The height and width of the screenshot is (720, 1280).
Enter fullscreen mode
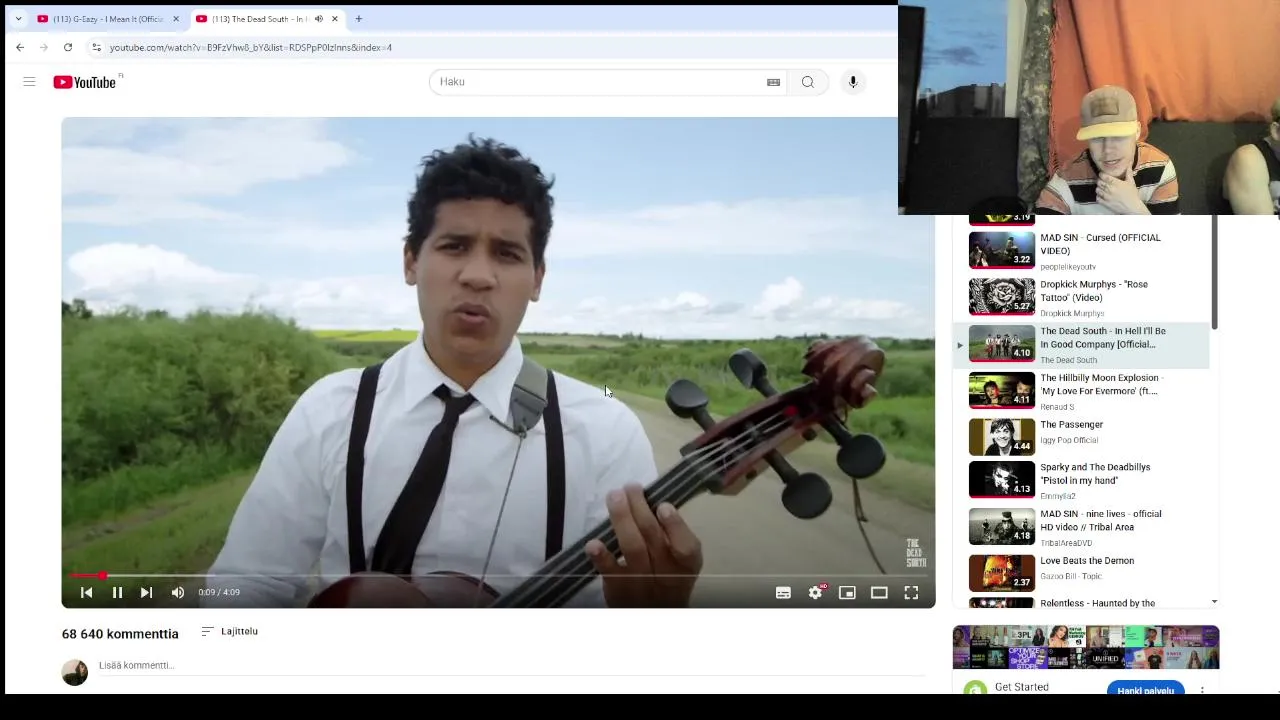click(911, 592)
